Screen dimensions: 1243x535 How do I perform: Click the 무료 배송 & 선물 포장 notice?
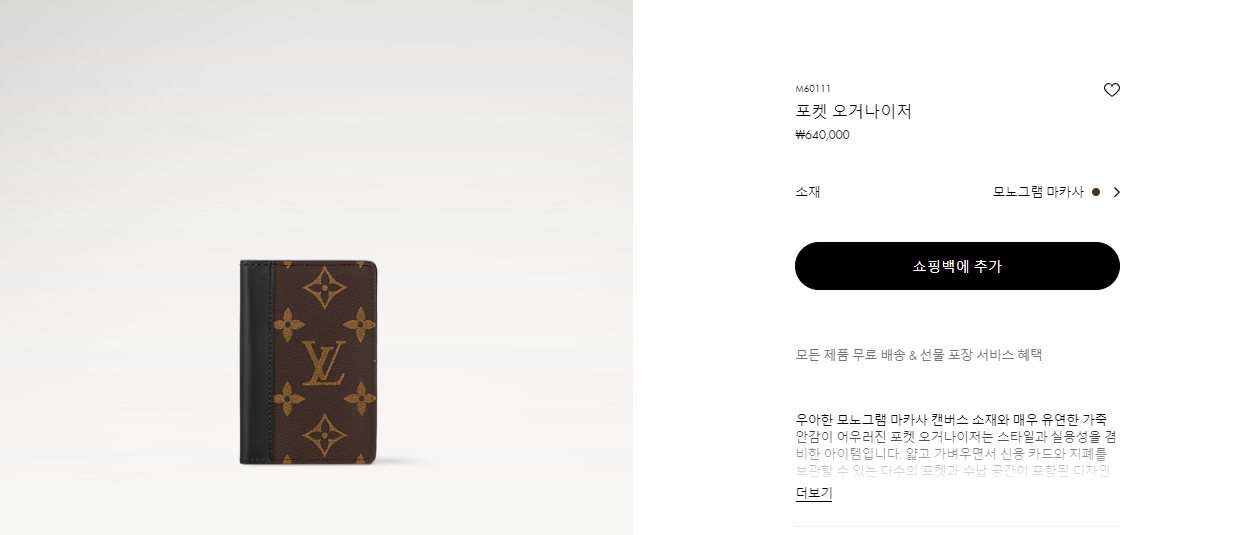918,355
